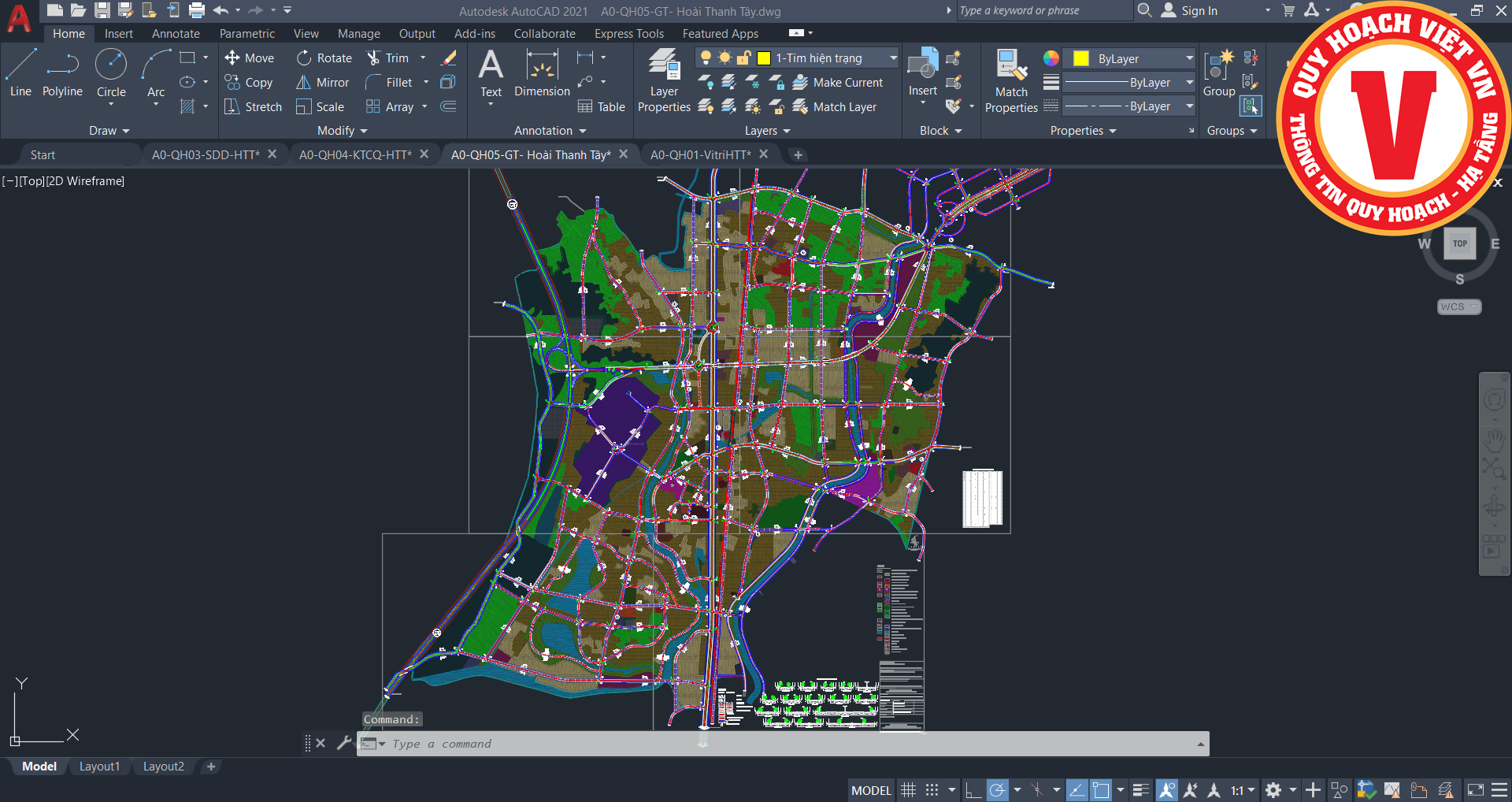Open Layer Properties manager

[664, 80]
